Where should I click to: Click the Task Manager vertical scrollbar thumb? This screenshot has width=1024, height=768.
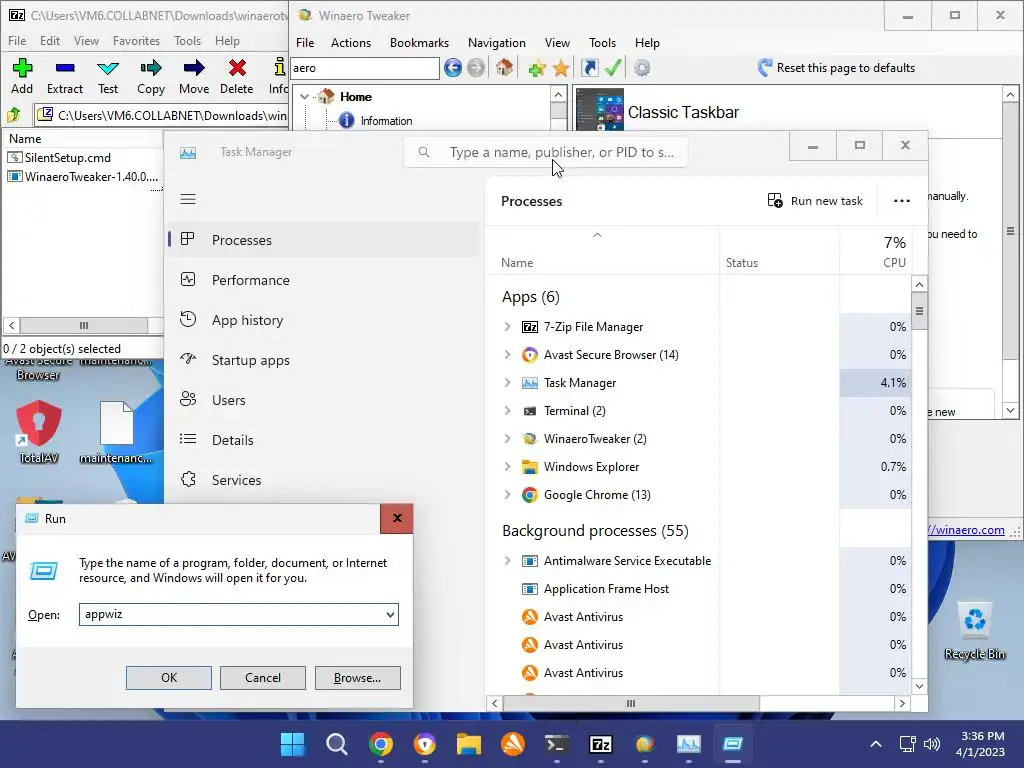[x=919, y=311]
